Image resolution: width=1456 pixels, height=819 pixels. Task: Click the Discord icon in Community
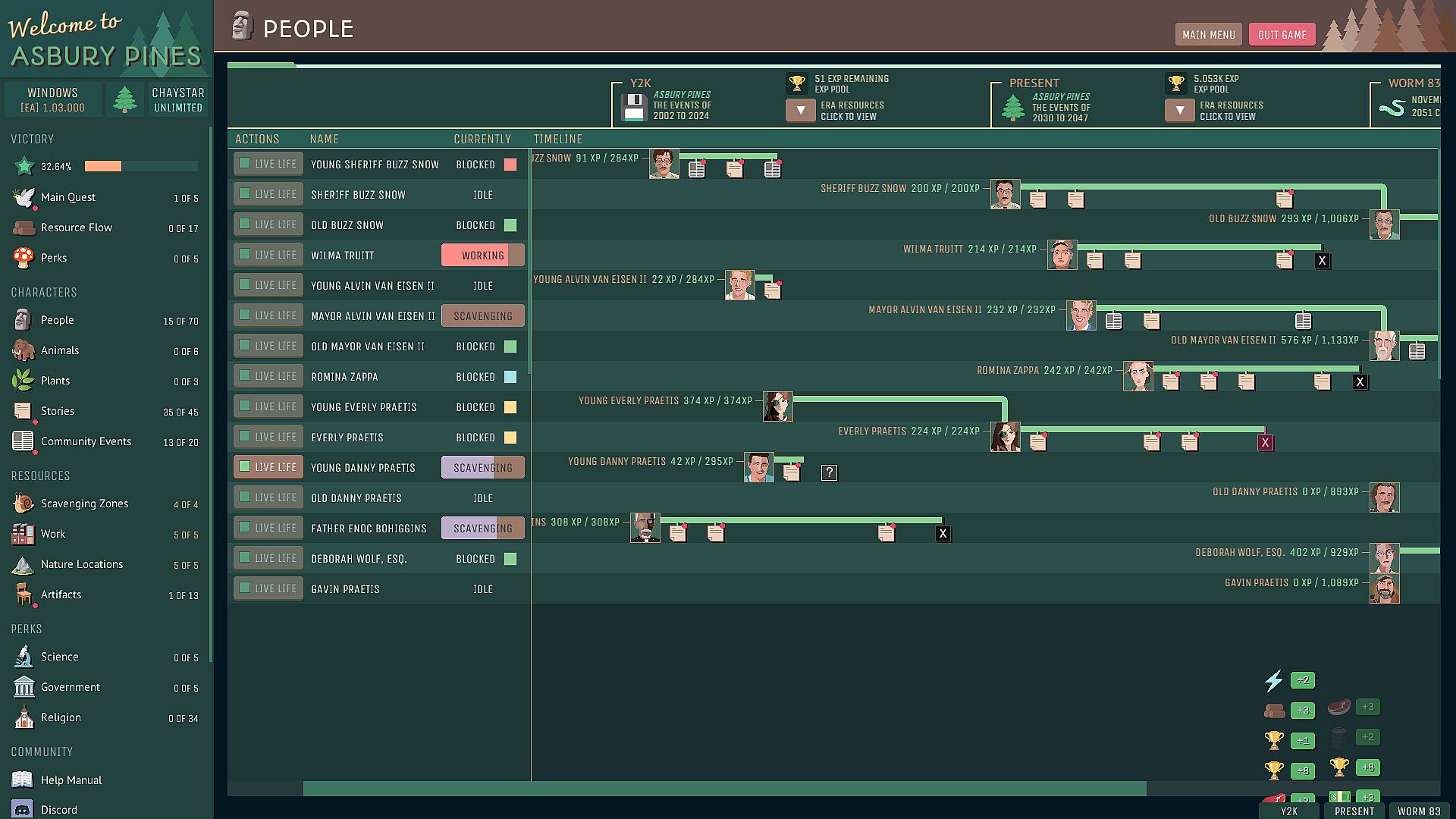point(23,809)
